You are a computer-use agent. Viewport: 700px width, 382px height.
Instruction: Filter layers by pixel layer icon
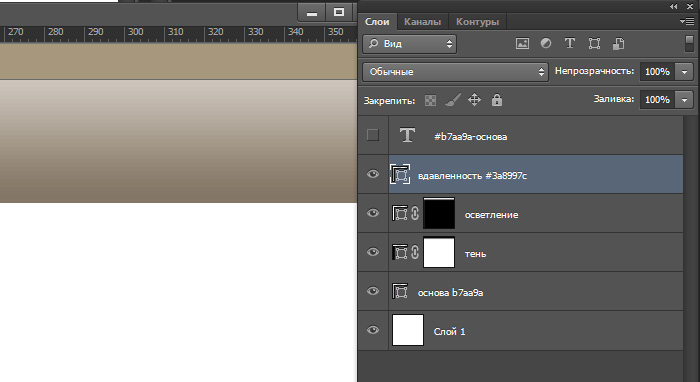[522, 43]
